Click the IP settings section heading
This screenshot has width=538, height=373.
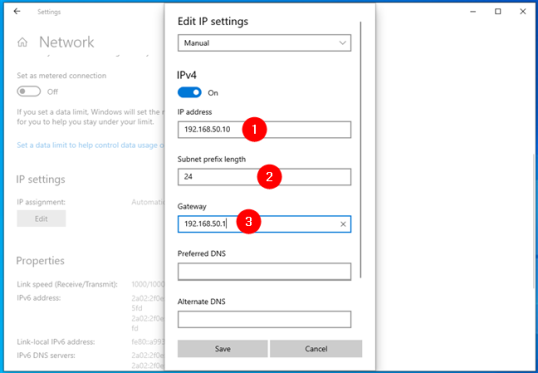coord(40,179)
